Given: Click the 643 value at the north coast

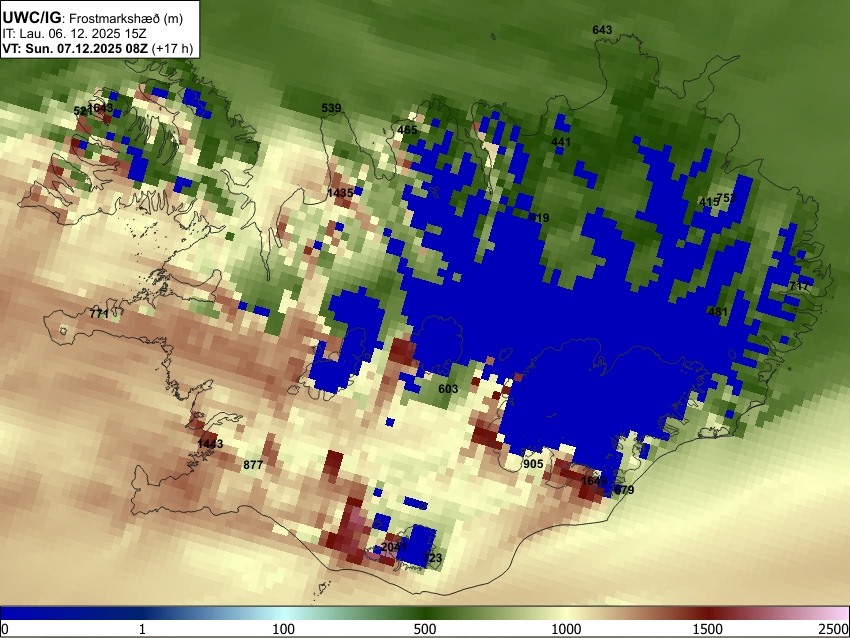Looking at the screenshot, I should click(602, 30).
